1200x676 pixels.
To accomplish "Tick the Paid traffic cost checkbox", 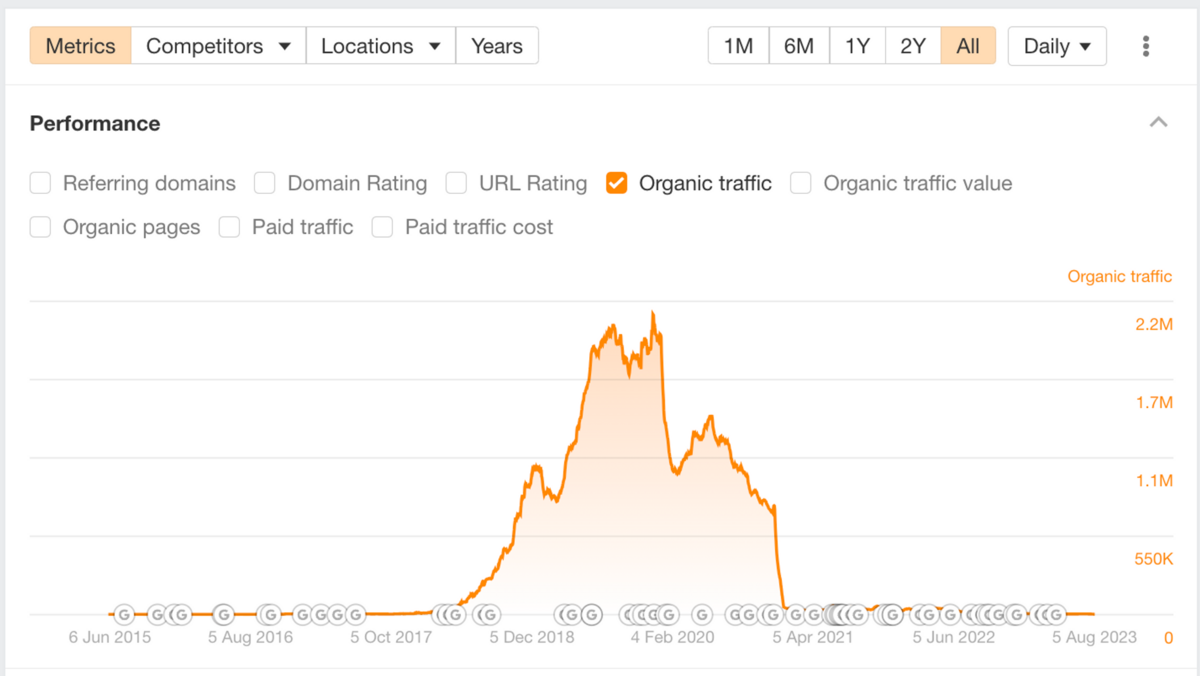I will (x=382, y=227).
